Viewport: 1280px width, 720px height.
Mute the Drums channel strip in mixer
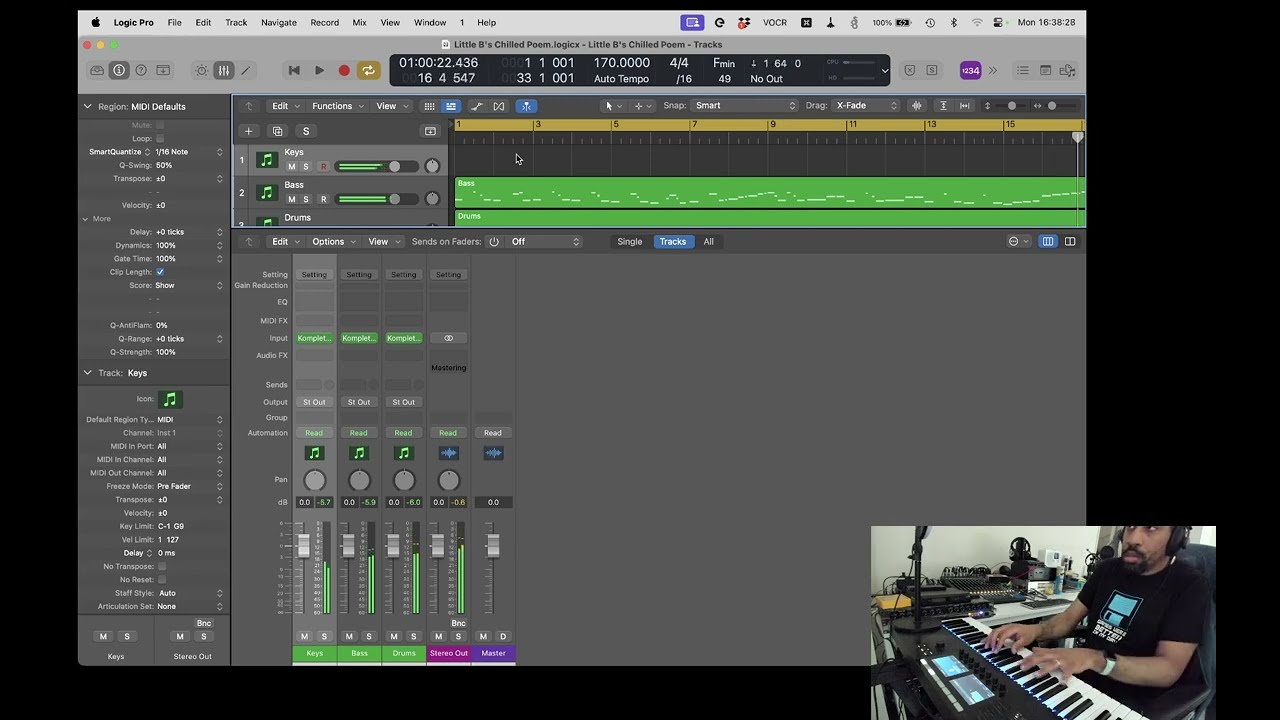[394, 636]
